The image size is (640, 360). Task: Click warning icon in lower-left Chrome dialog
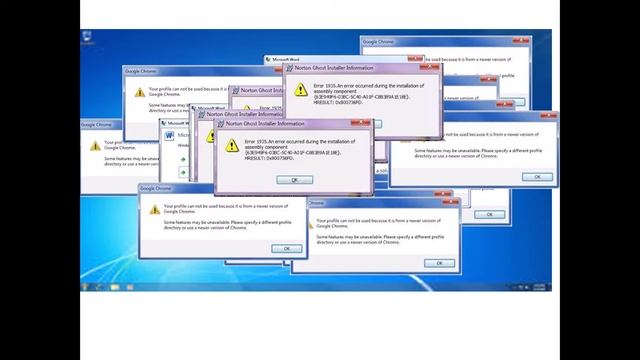point(155,209)
